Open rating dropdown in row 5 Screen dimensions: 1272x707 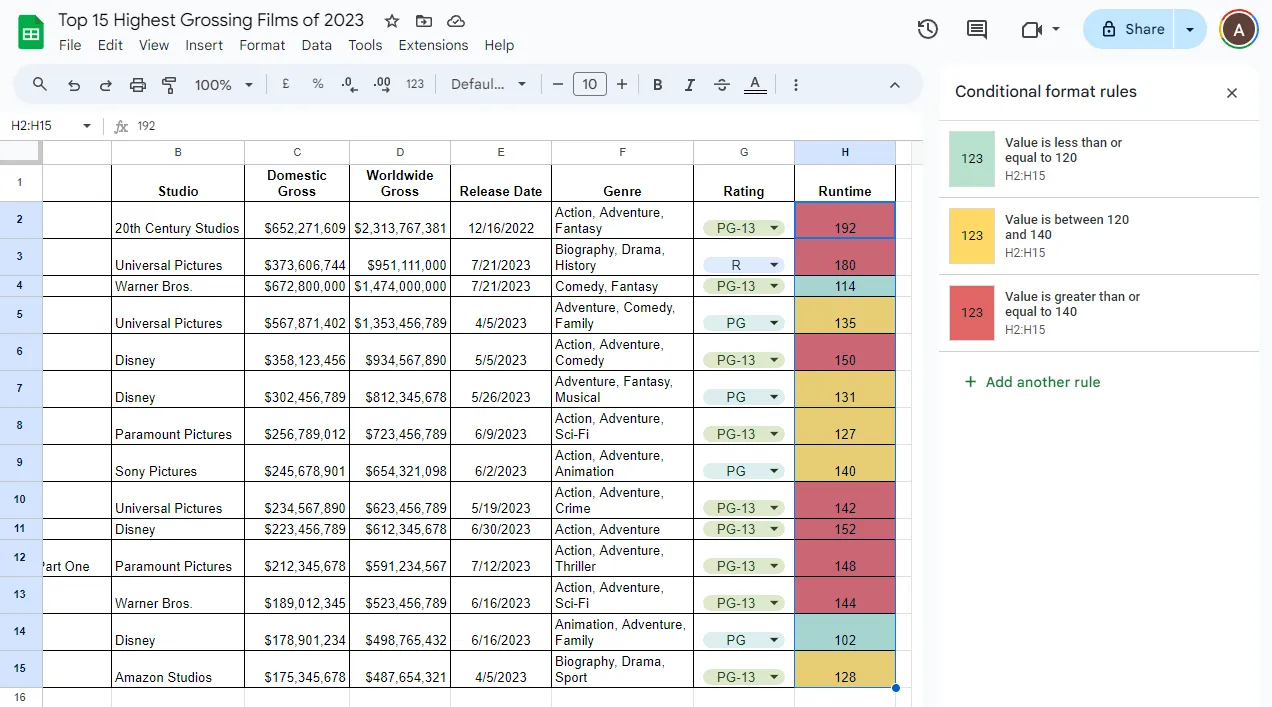click(774, 323)
